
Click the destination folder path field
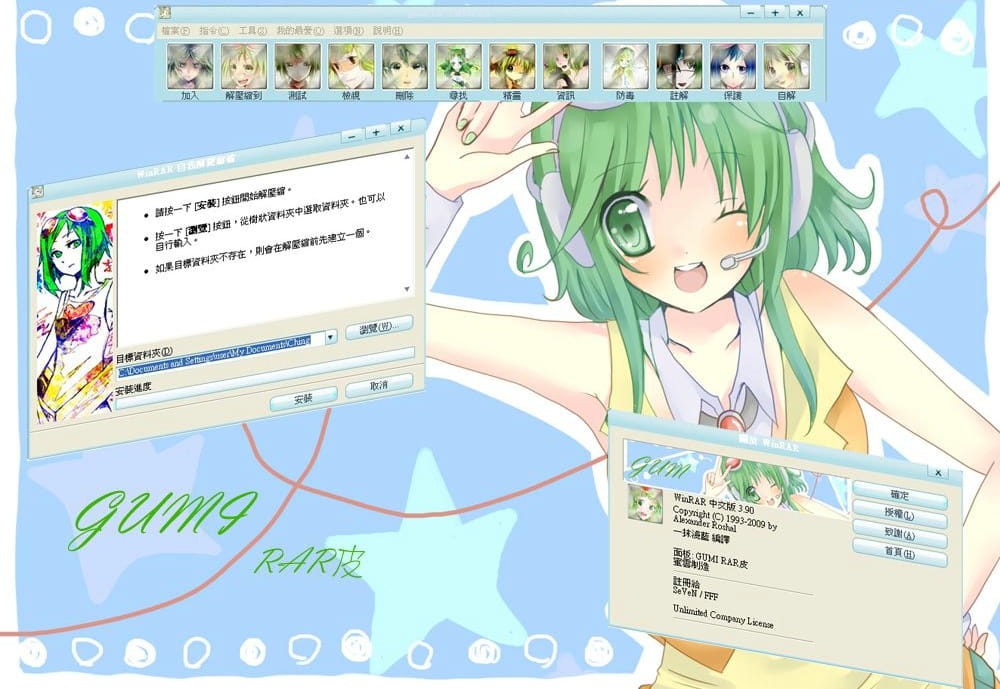[221, 355]
